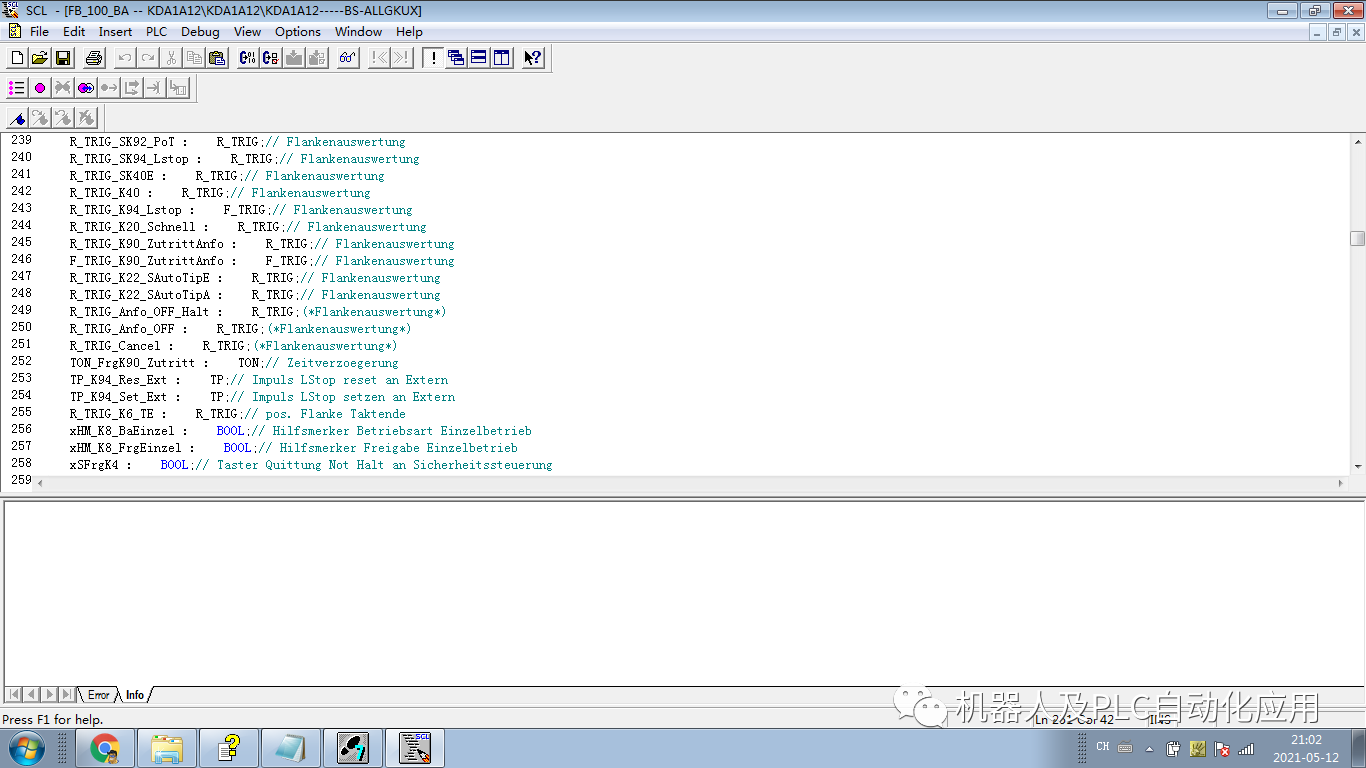Switch to the Error tab
Image resolution: width=1366 pixels, height=768 pixels.
pos(98,695)
